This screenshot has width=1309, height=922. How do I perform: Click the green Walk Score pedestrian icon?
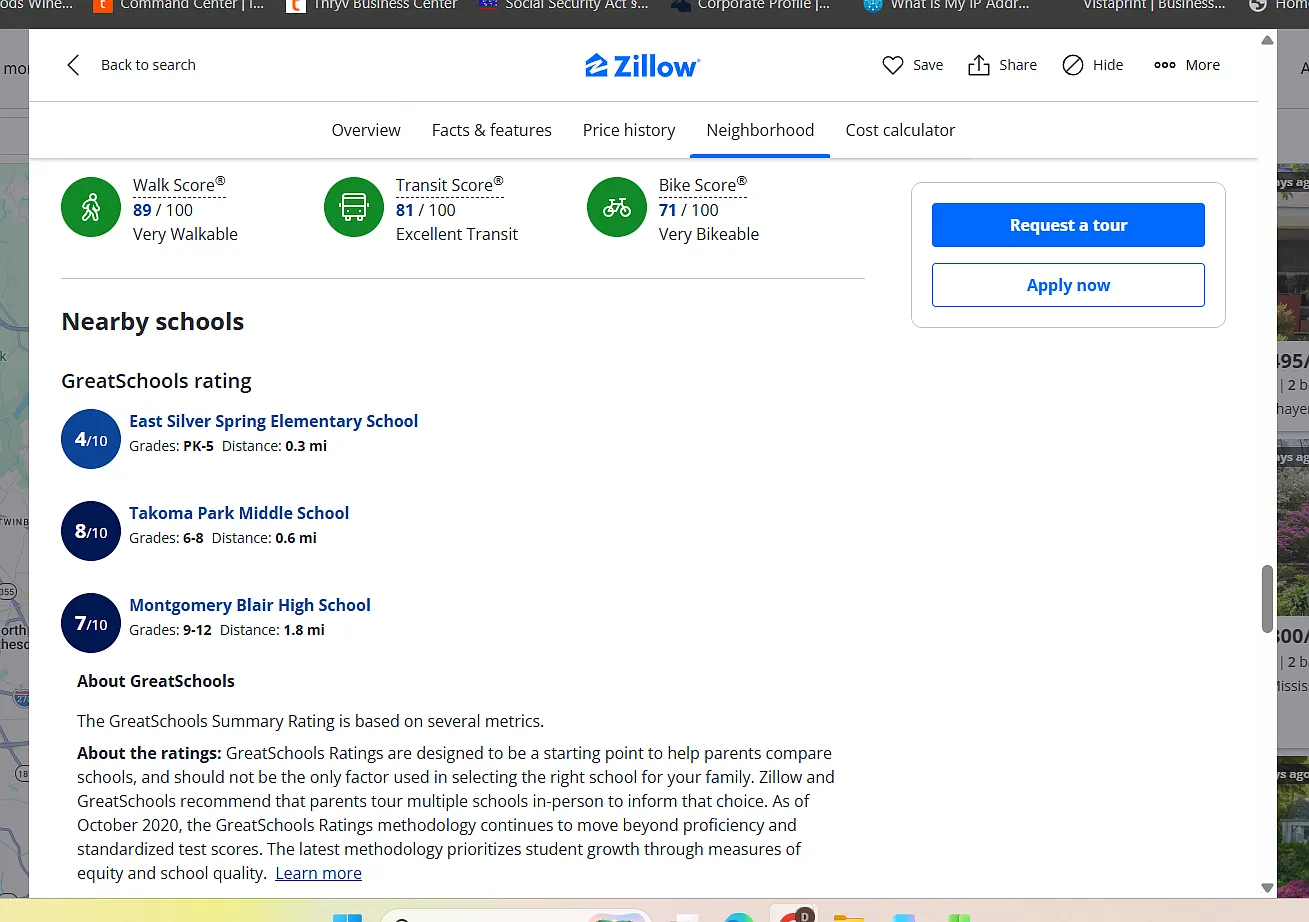point(91,208)
